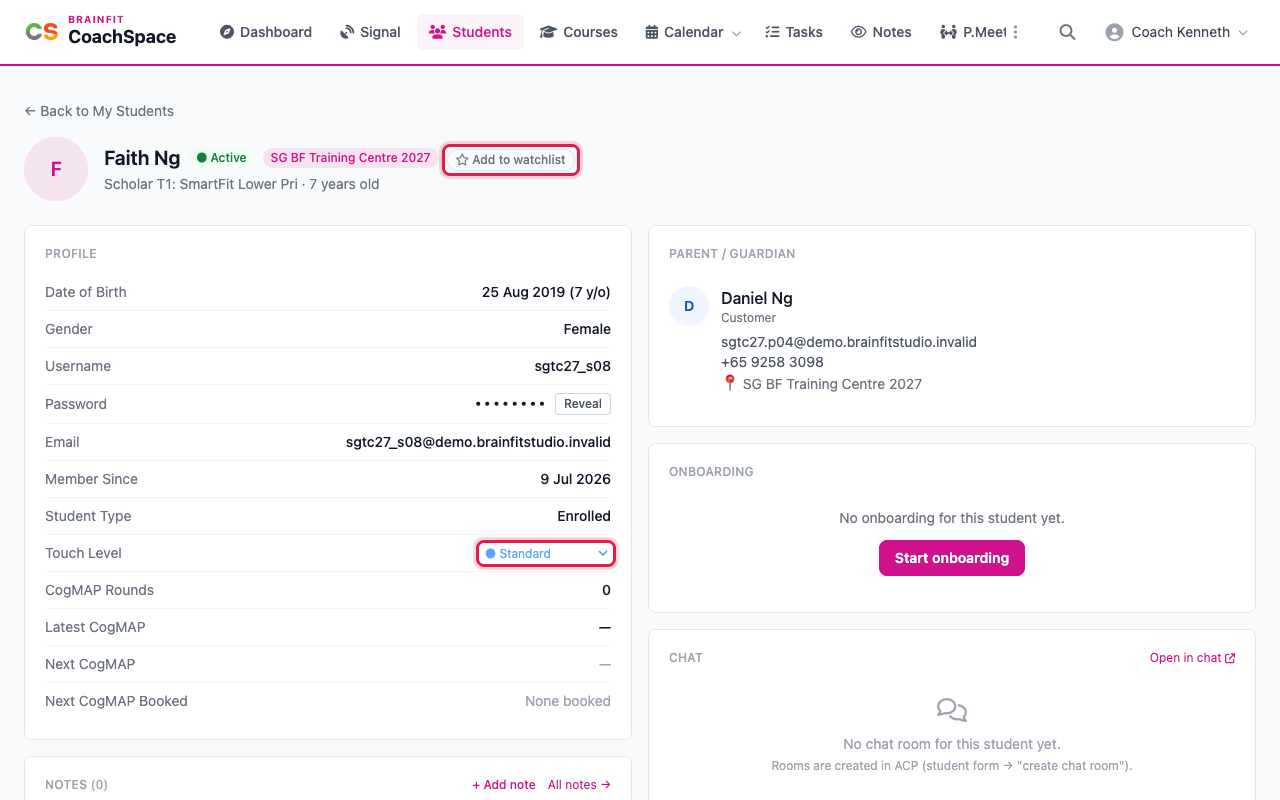Viewport: 1280px width, 800px height.
Task: Open Tasks from top navigation
Action: pyautogui.click(x=794, y=32)
